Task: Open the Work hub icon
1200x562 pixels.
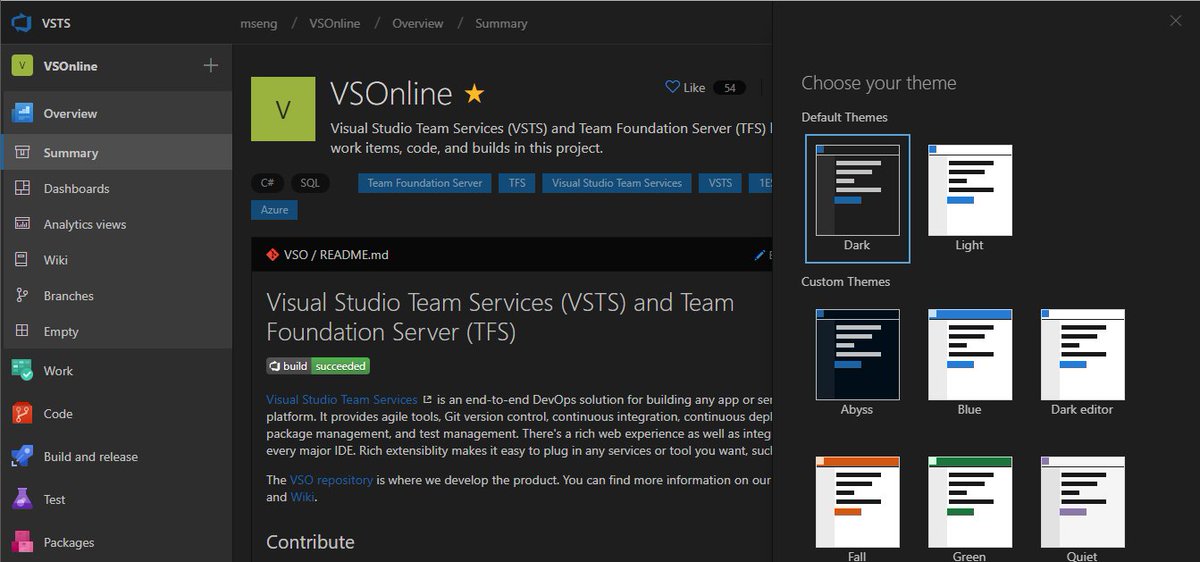Action: coord(22,370)
